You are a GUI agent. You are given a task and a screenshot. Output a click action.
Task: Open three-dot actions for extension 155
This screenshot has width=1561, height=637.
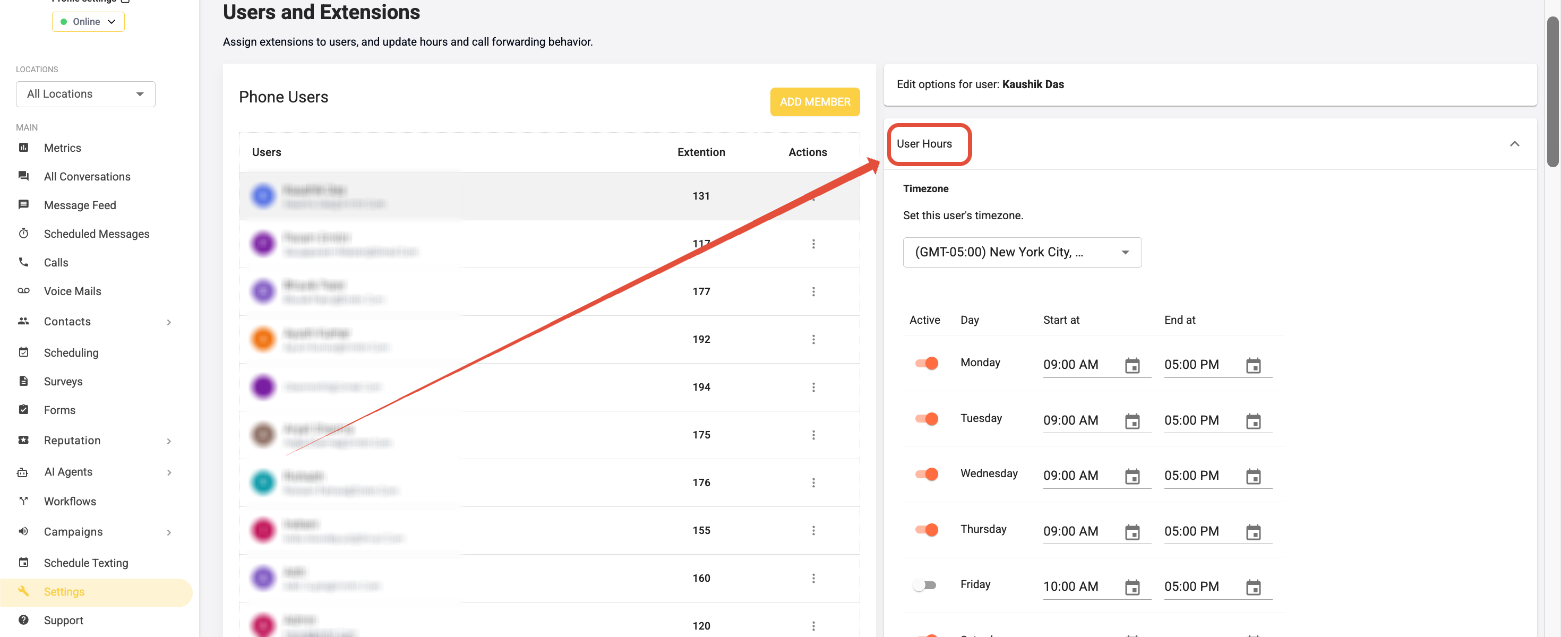(813, 531)
